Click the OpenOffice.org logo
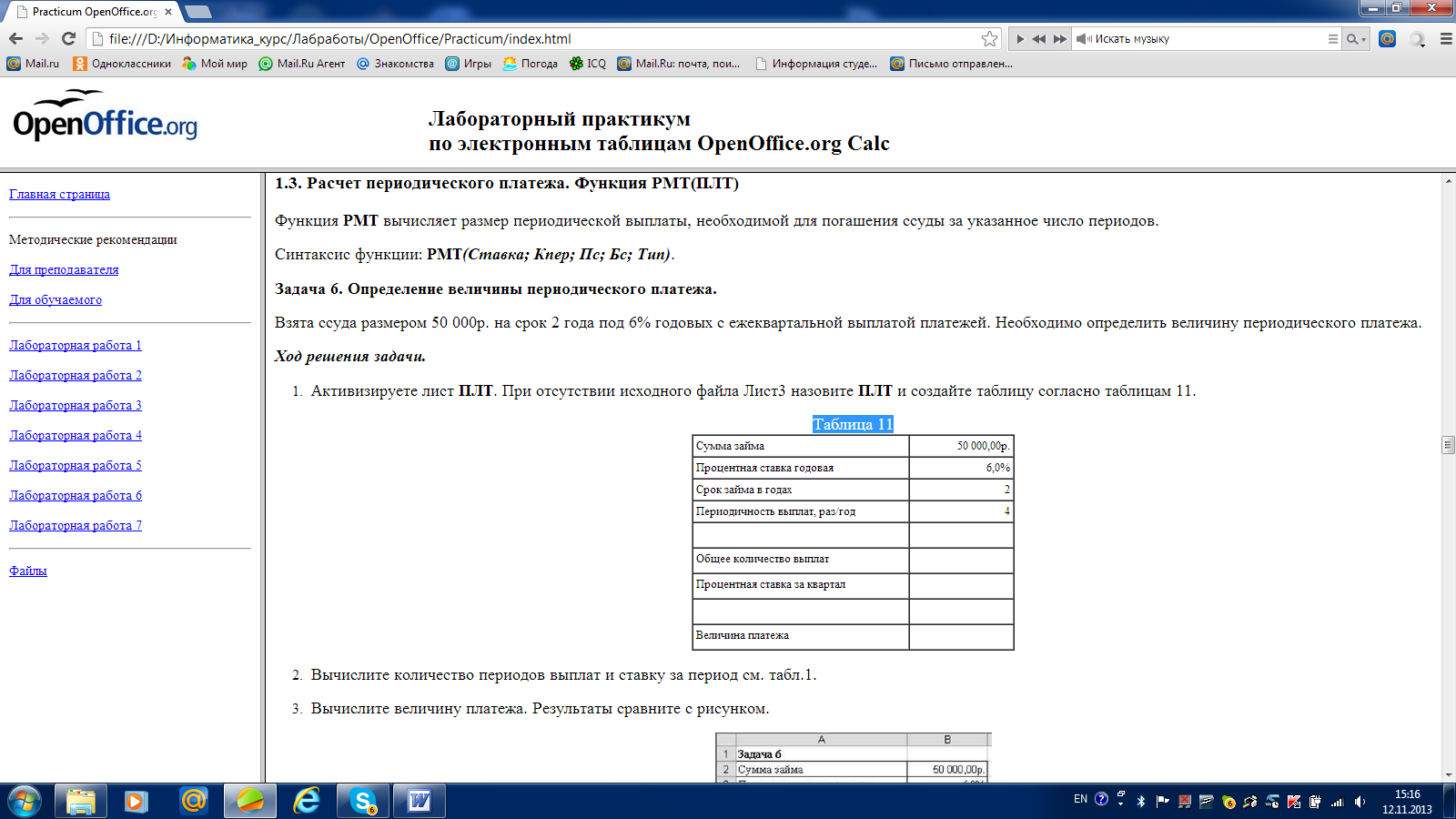1456x819 pixels. (x=105, y=116)
